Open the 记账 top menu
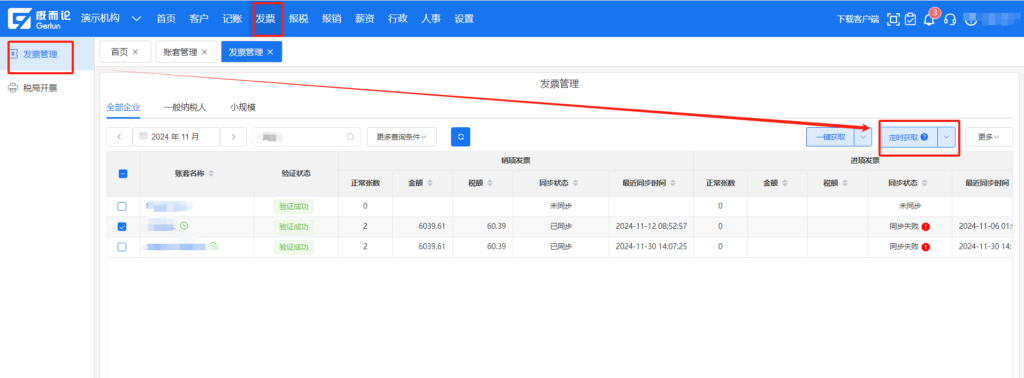 [x=232, y=18]
